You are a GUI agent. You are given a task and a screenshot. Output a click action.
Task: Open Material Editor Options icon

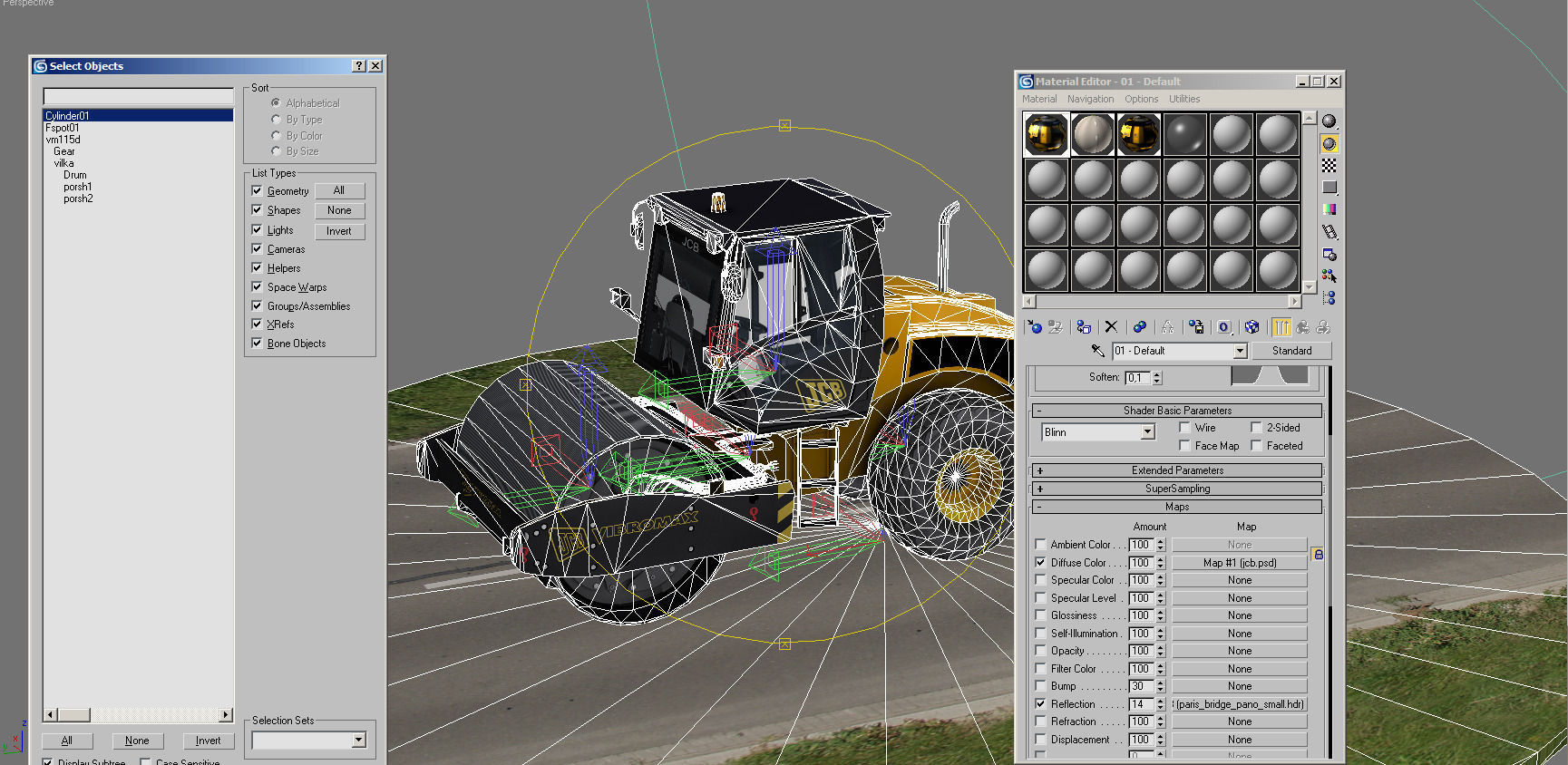pyautogui.click(x=1329, y=254)
